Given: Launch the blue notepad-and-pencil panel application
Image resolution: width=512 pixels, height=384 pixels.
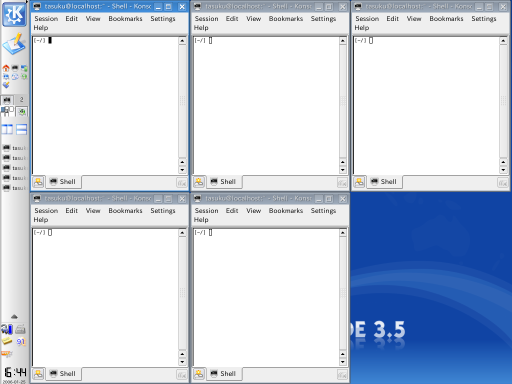Looking at the screenshot, I should coord(14,44).
